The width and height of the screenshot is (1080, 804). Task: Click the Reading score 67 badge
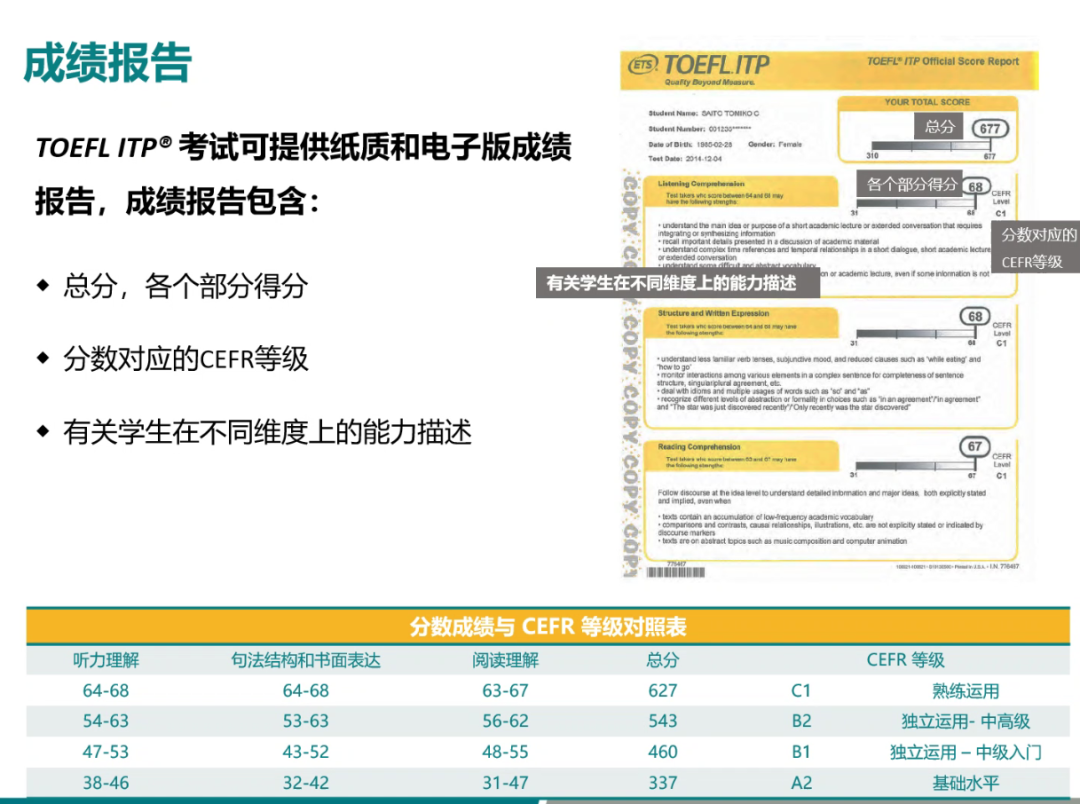coord(975,446)
